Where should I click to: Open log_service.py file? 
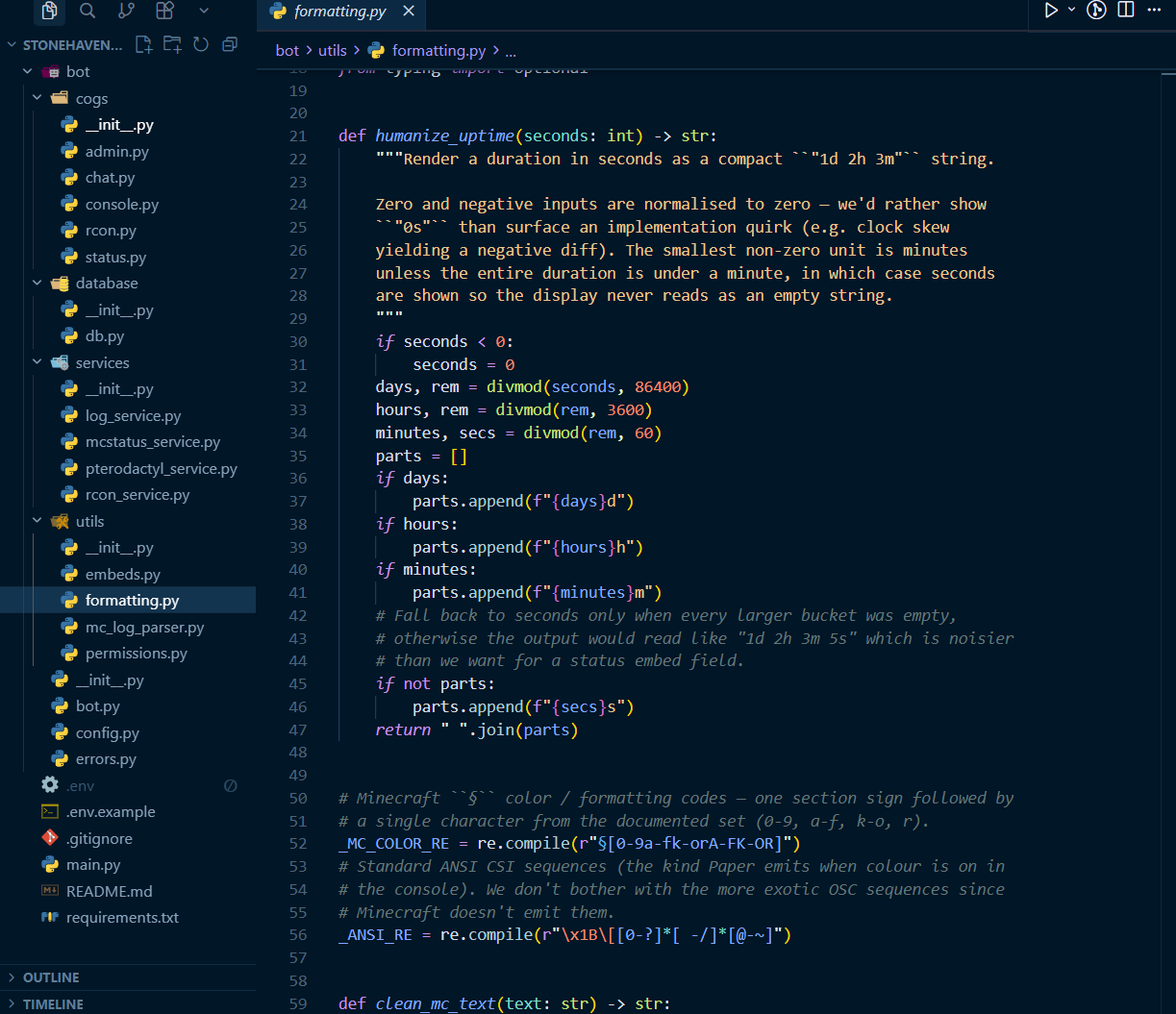pos(133,415)
